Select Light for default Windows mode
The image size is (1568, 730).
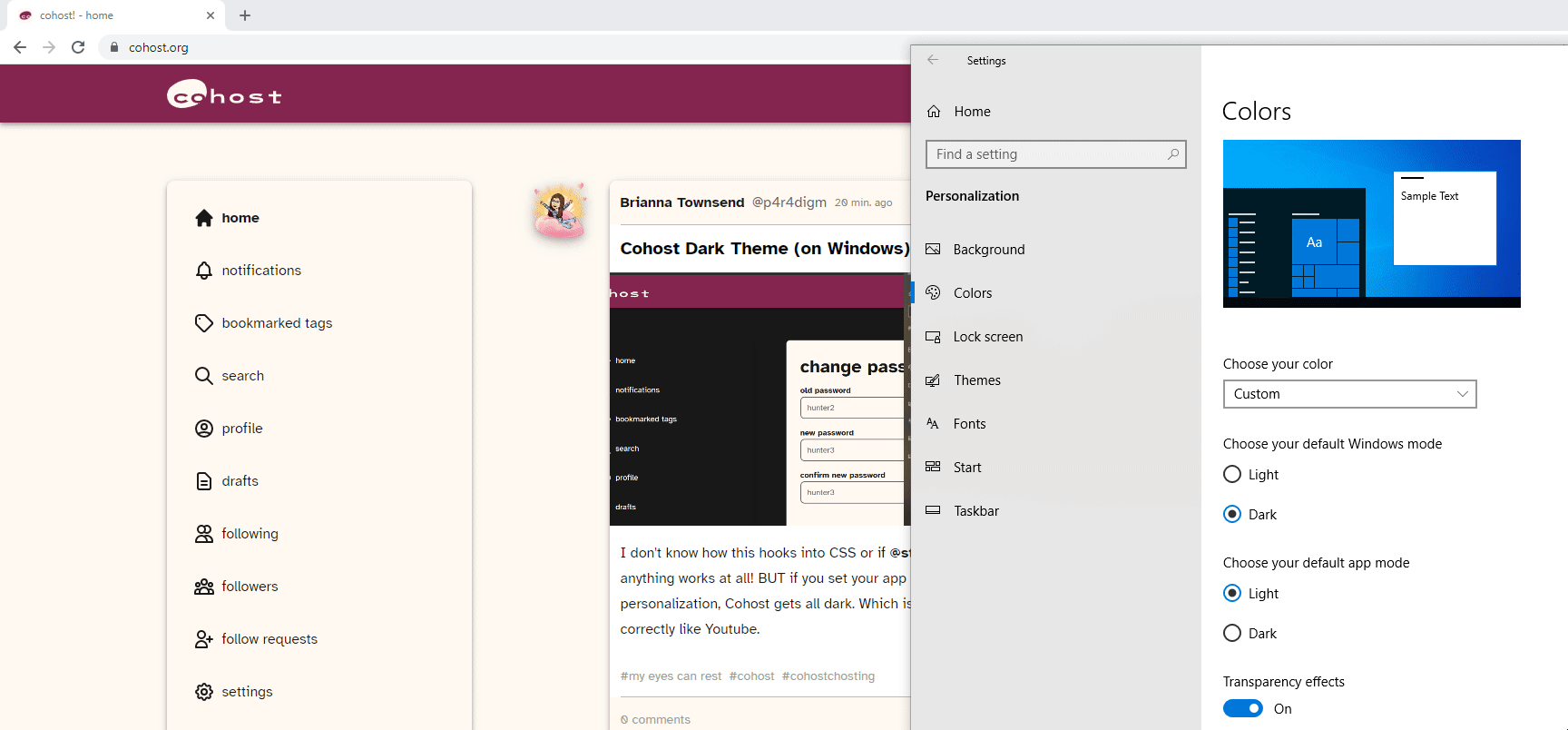tap(1232, 474)
